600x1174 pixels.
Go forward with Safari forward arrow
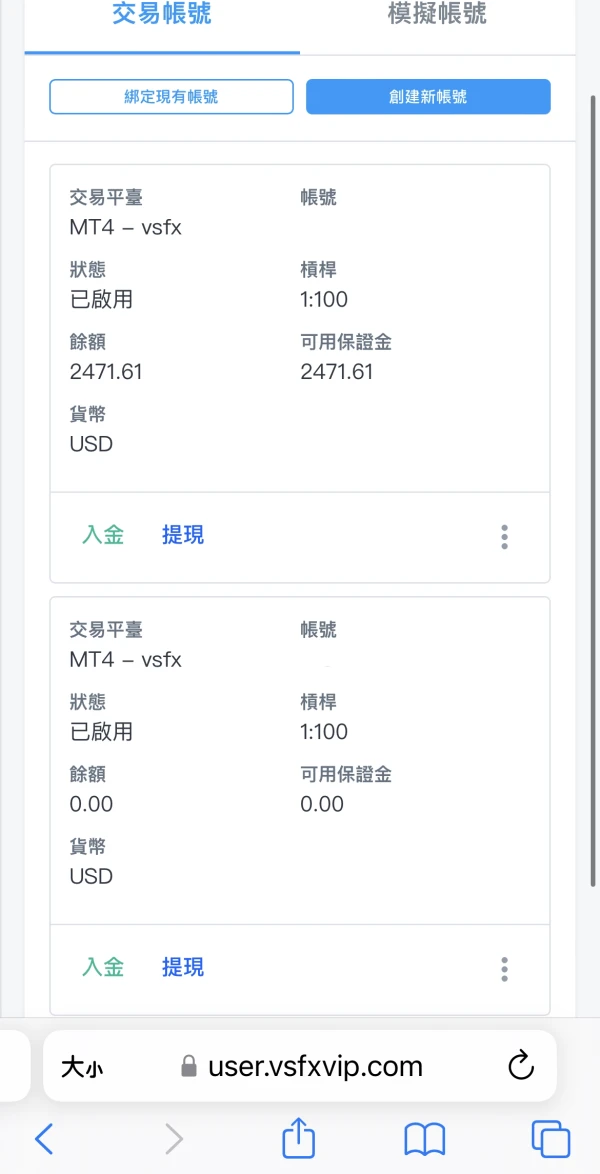click(x=174, y=1139)
